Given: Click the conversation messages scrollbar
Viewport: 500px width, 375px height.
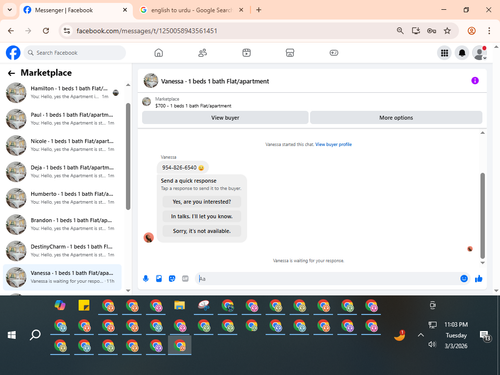Looking at the screenshot, I should pos(482,215).
